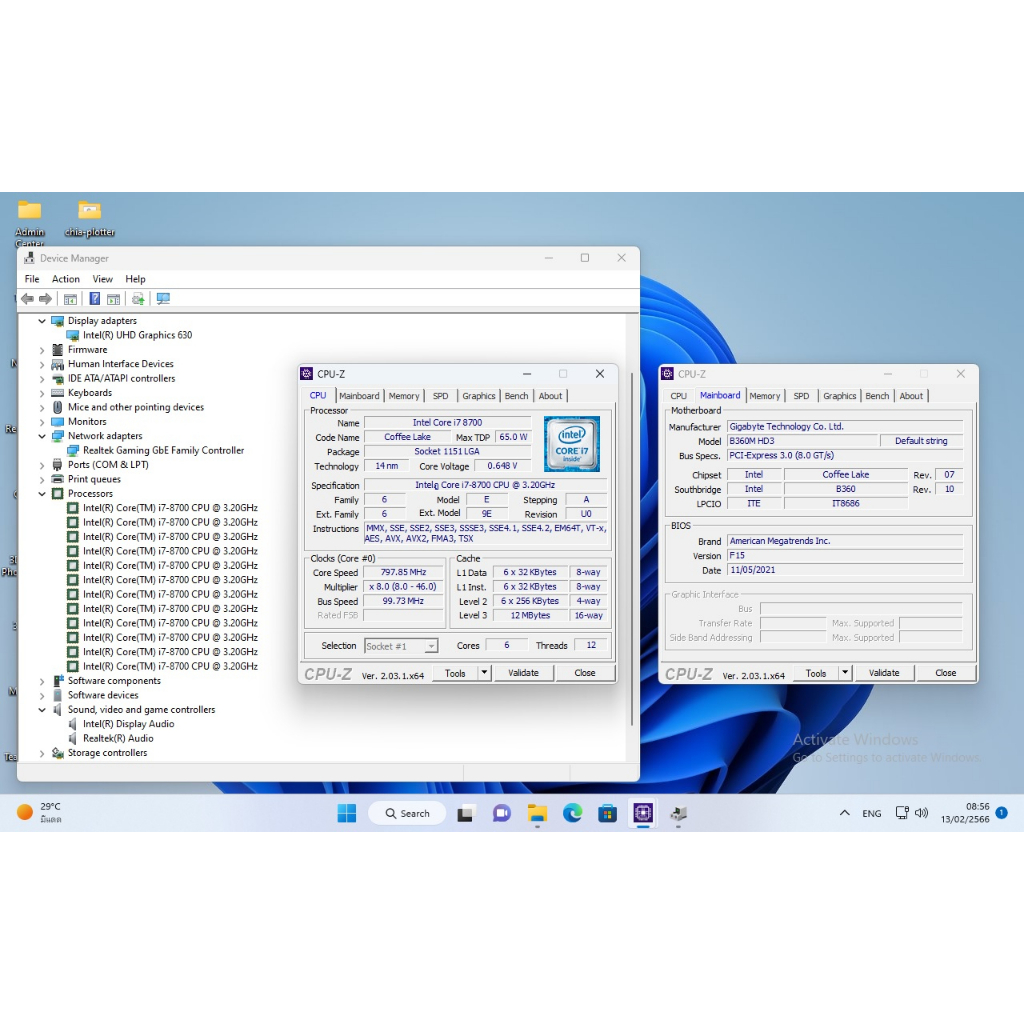Click the Back arrow in Device Manager toolbar
This screenshot has width=1024, height=1024.
coord(27,299)
